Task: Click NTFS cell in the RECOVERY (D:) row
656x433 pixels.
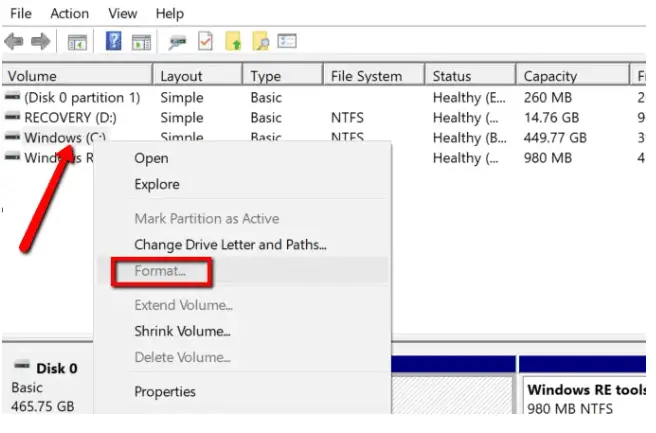Action: (x=347, y=118)
